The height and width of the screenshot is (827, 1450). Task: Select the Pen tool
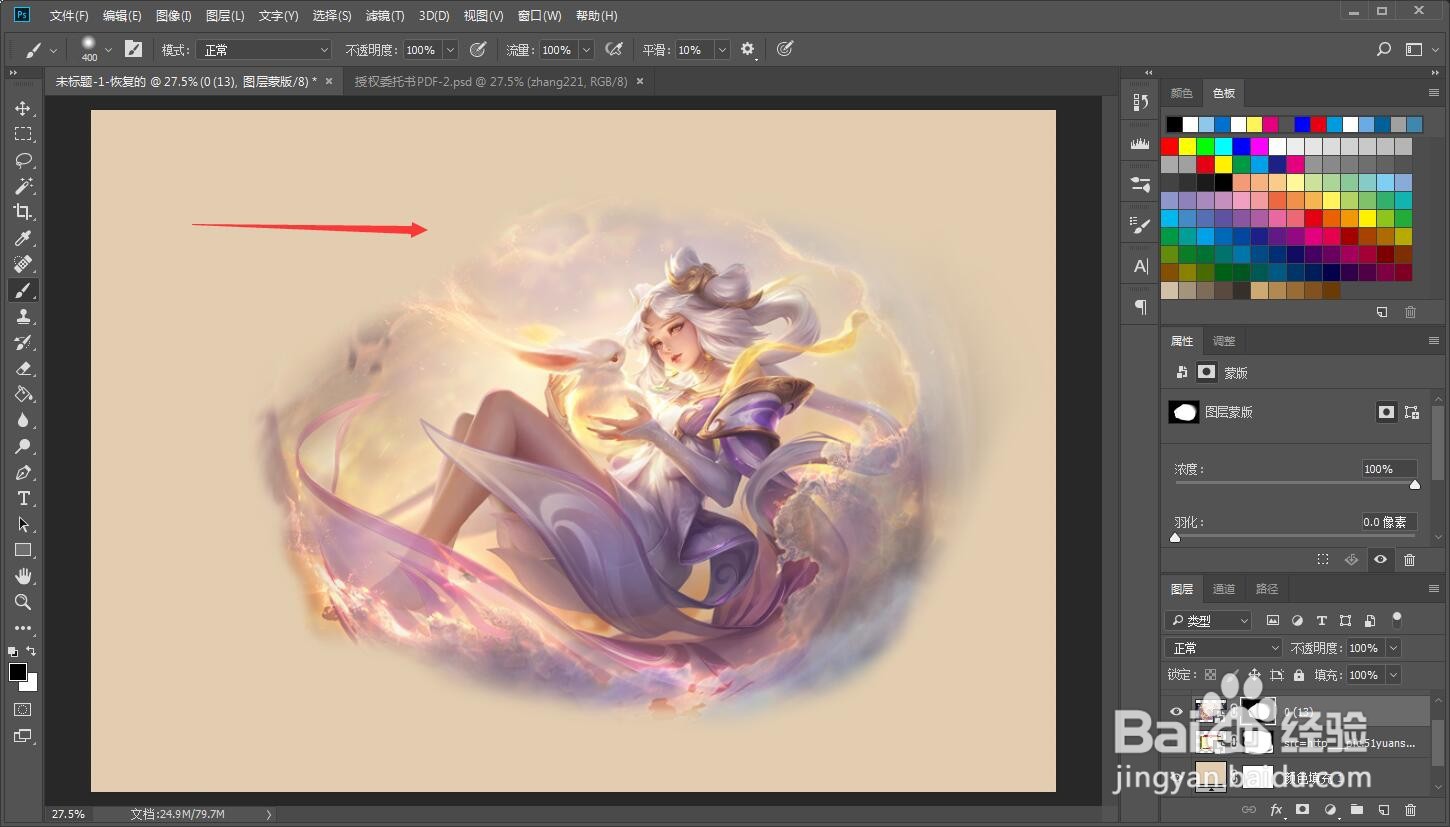click(23, 472)
